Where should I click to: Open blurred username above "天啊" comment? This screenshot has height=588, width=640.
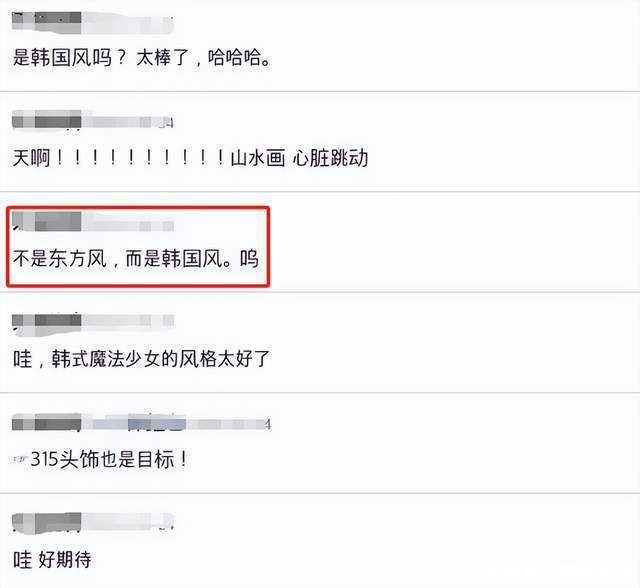92,122
